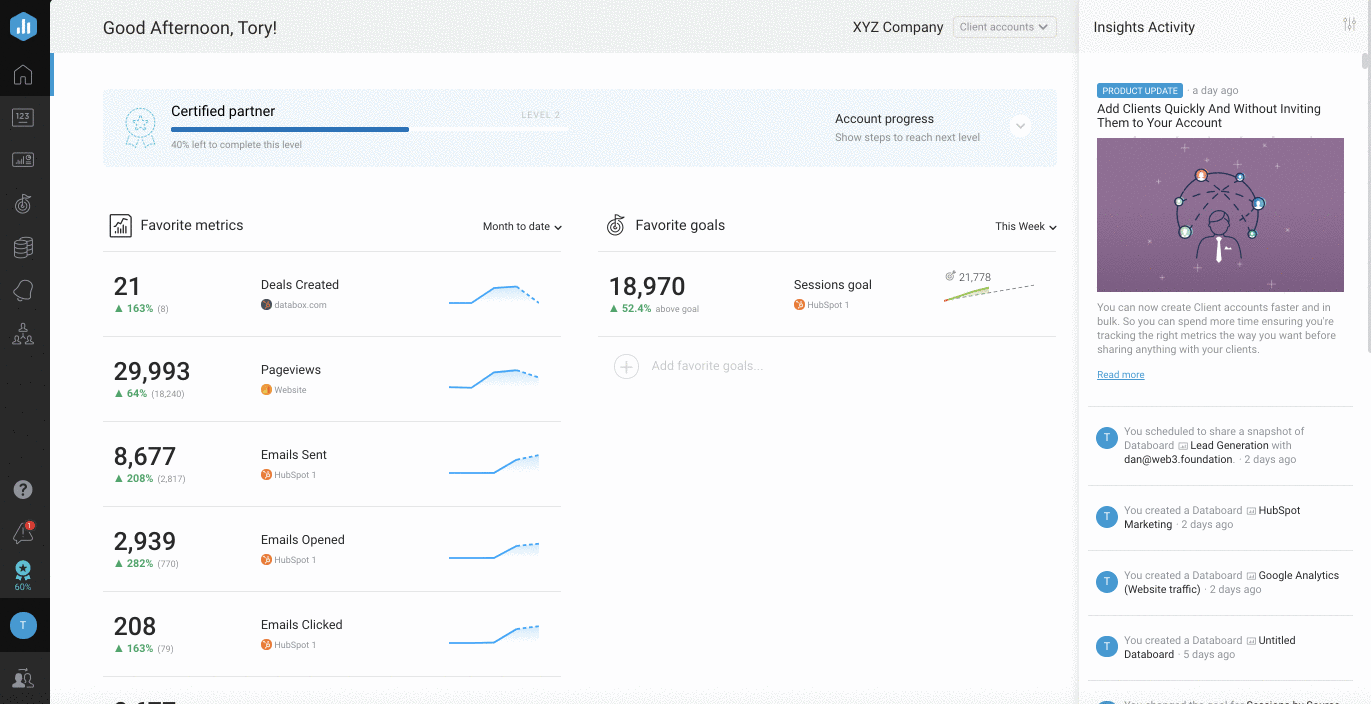Image resolution: width=1371 pixels, height=704 pixels.
Task: Click the PRODUCT UPDATE tag
Action: click(1140, 90)
